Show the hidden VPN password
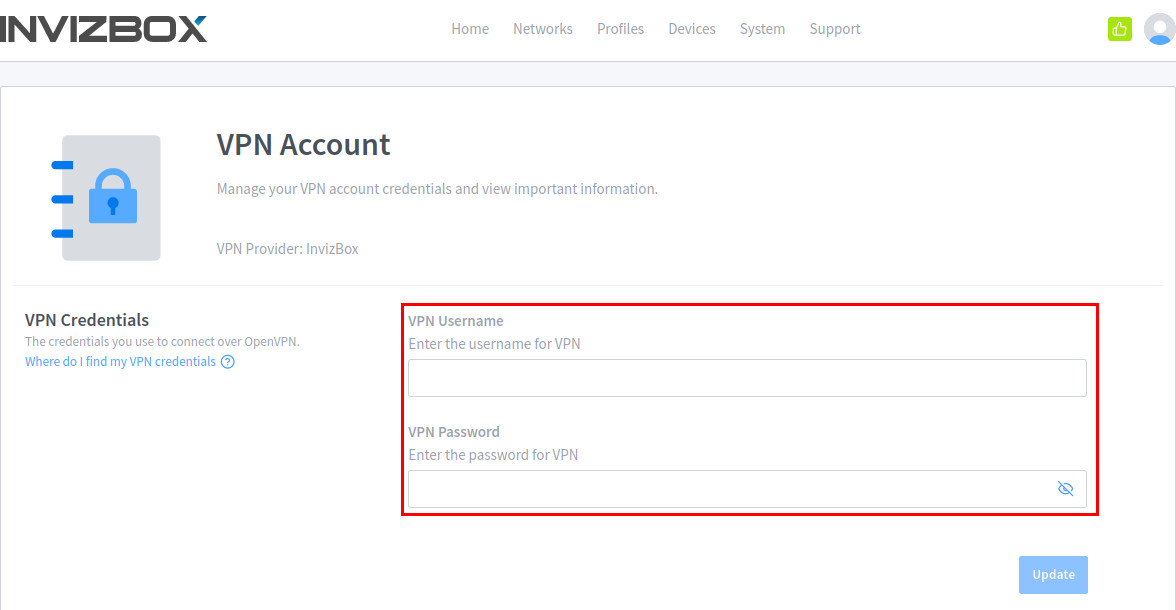This screenshot has height=610, width=1176. (1065, 489)
